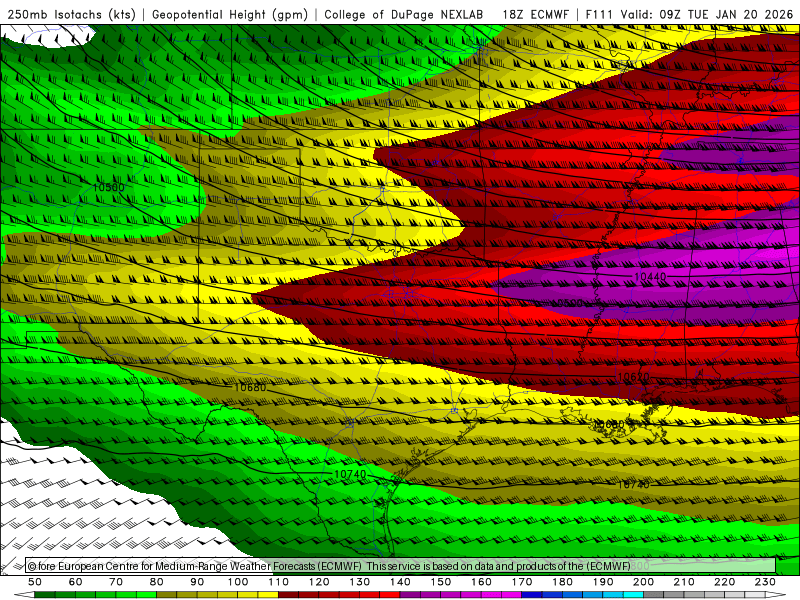
Task: Click the 70 knot legend value
Action: click(116, 582)
